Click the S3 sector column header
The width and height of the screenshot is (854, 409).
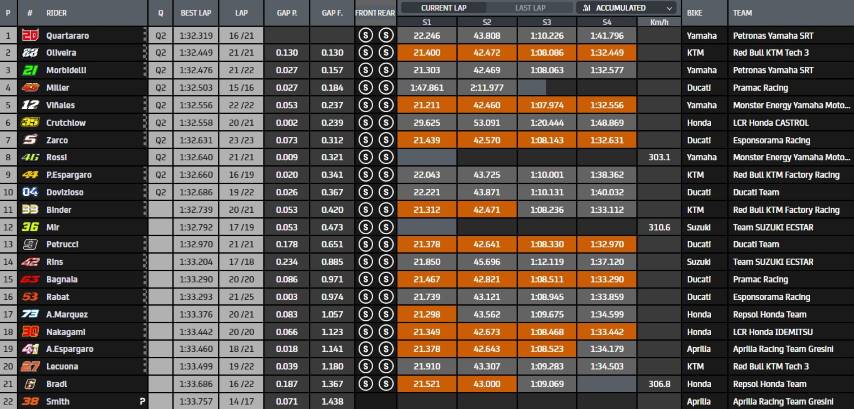click(x=547, y=22)
